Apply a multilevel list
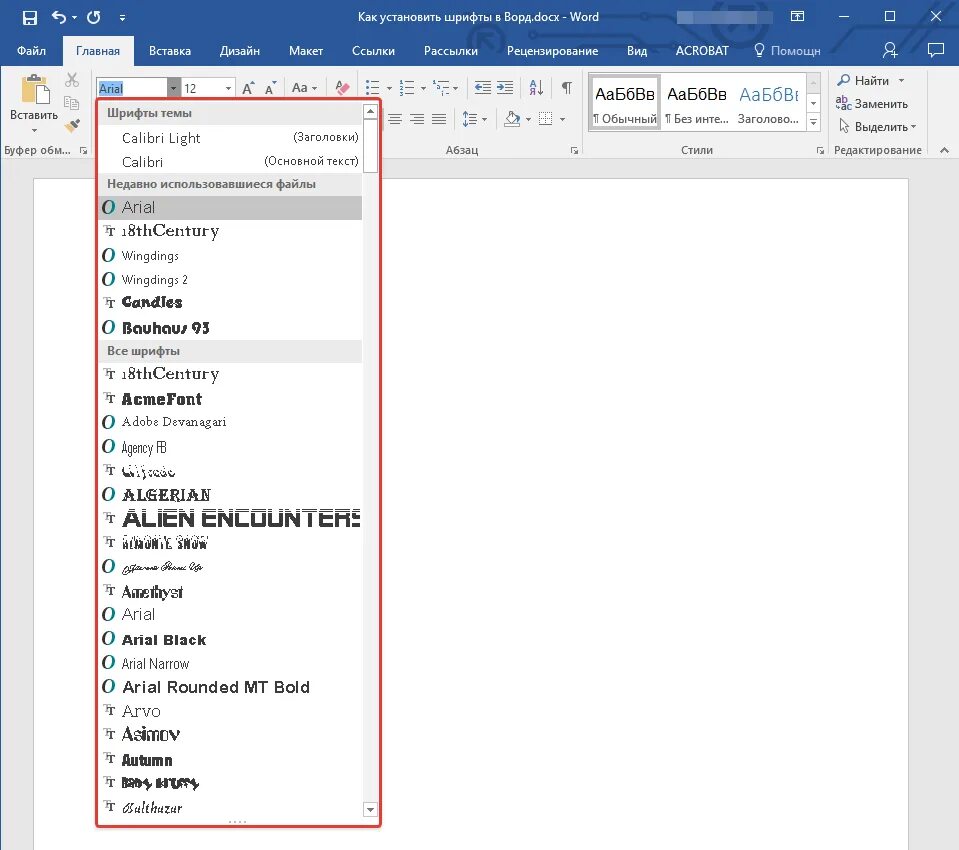This screenshot has width=959, height=850. coord(441,88)
